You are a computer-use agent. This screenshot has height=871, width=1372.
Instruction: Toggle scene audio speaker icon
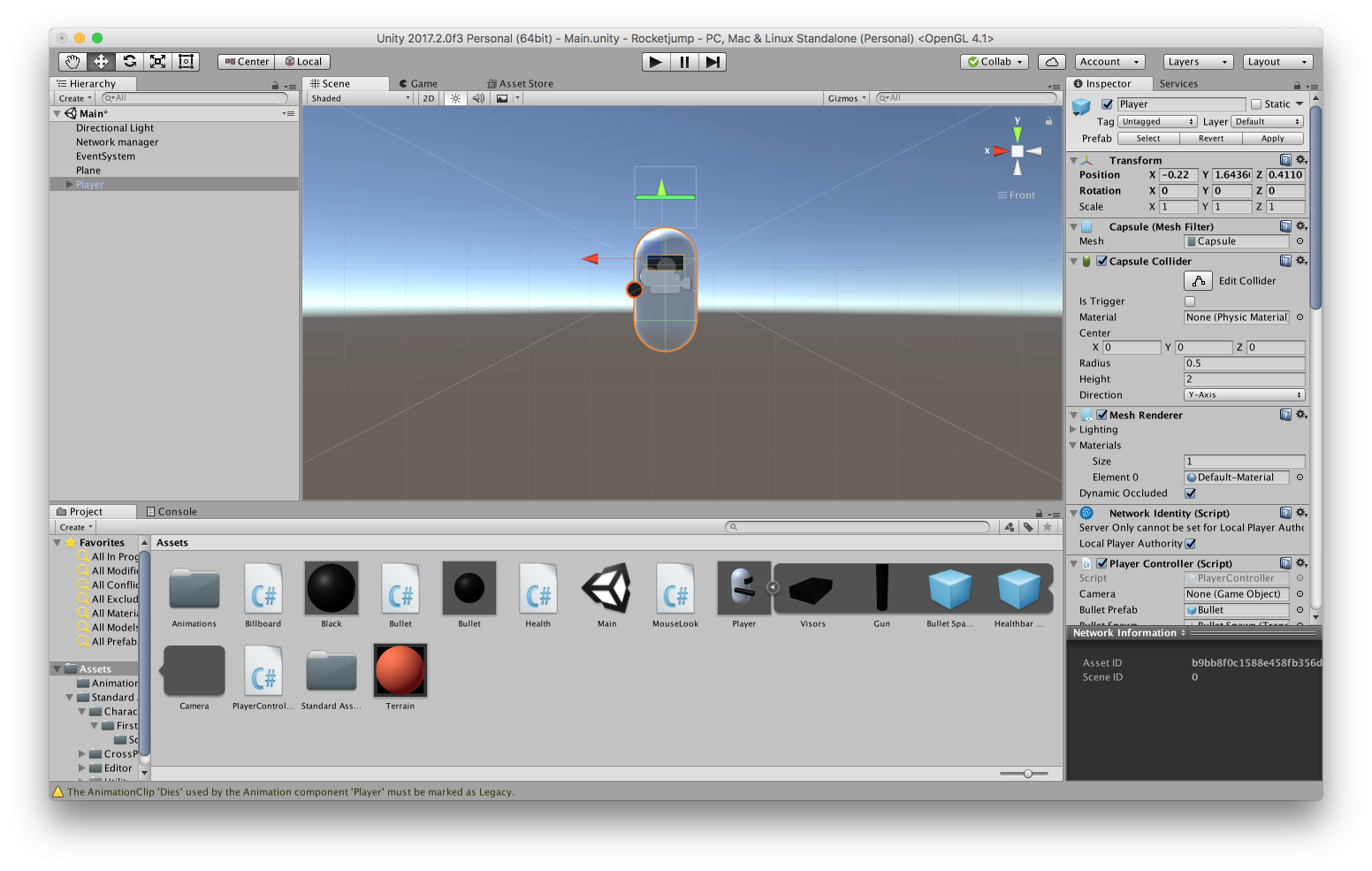click(478, 98)
